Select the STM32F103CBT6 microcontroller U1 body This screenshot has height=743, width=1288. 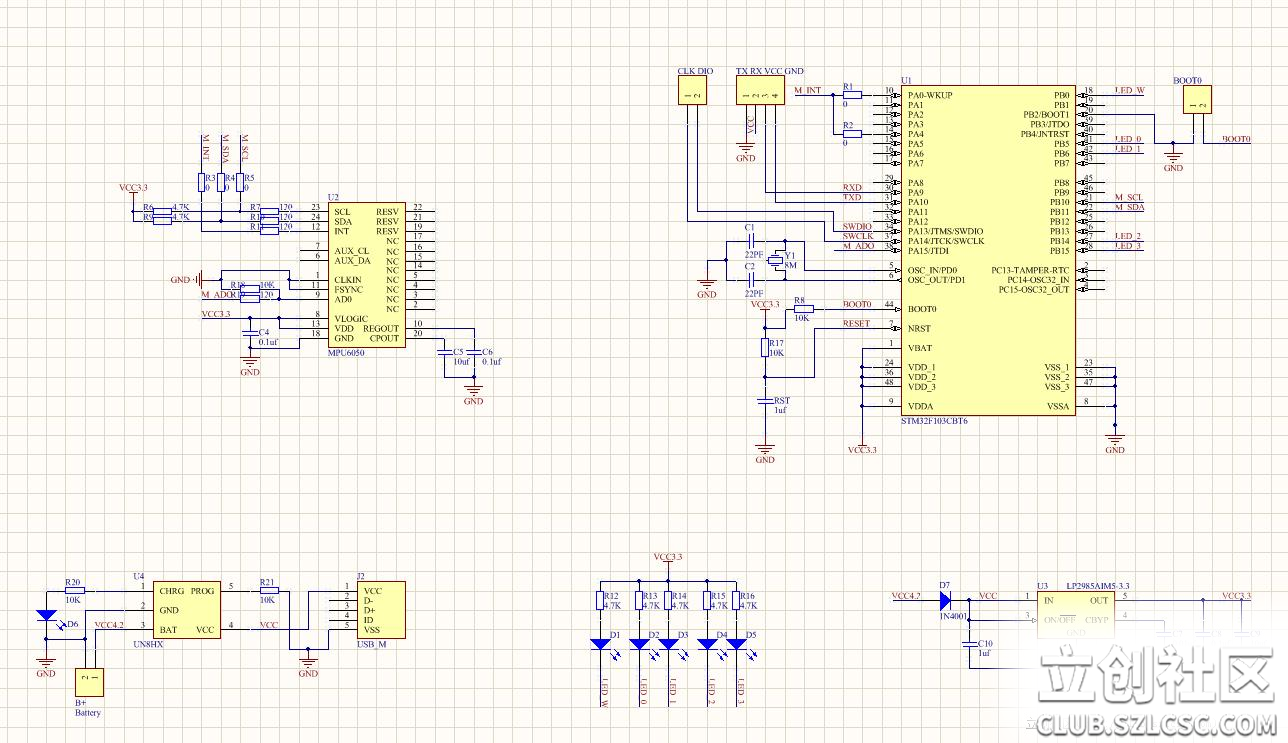coord(988,250)
